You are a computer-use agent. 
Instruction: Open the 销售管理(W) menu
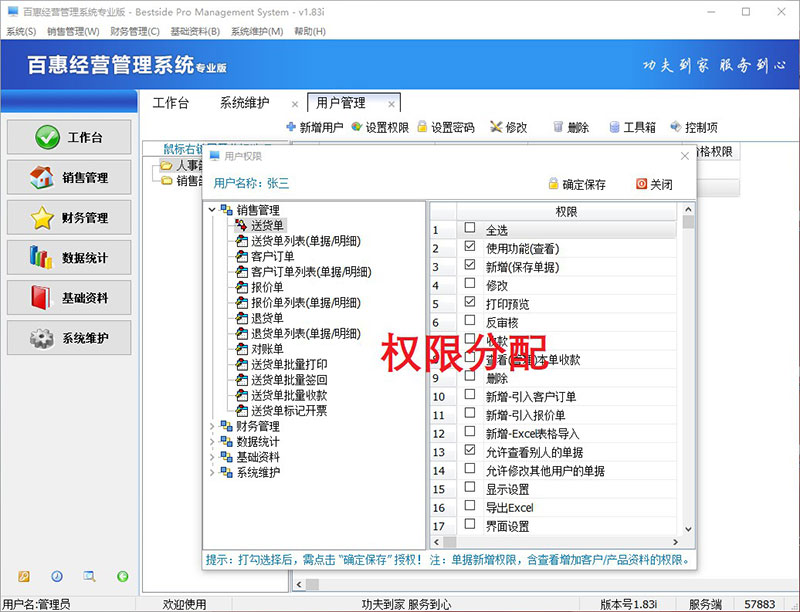(x=73, y=31)
